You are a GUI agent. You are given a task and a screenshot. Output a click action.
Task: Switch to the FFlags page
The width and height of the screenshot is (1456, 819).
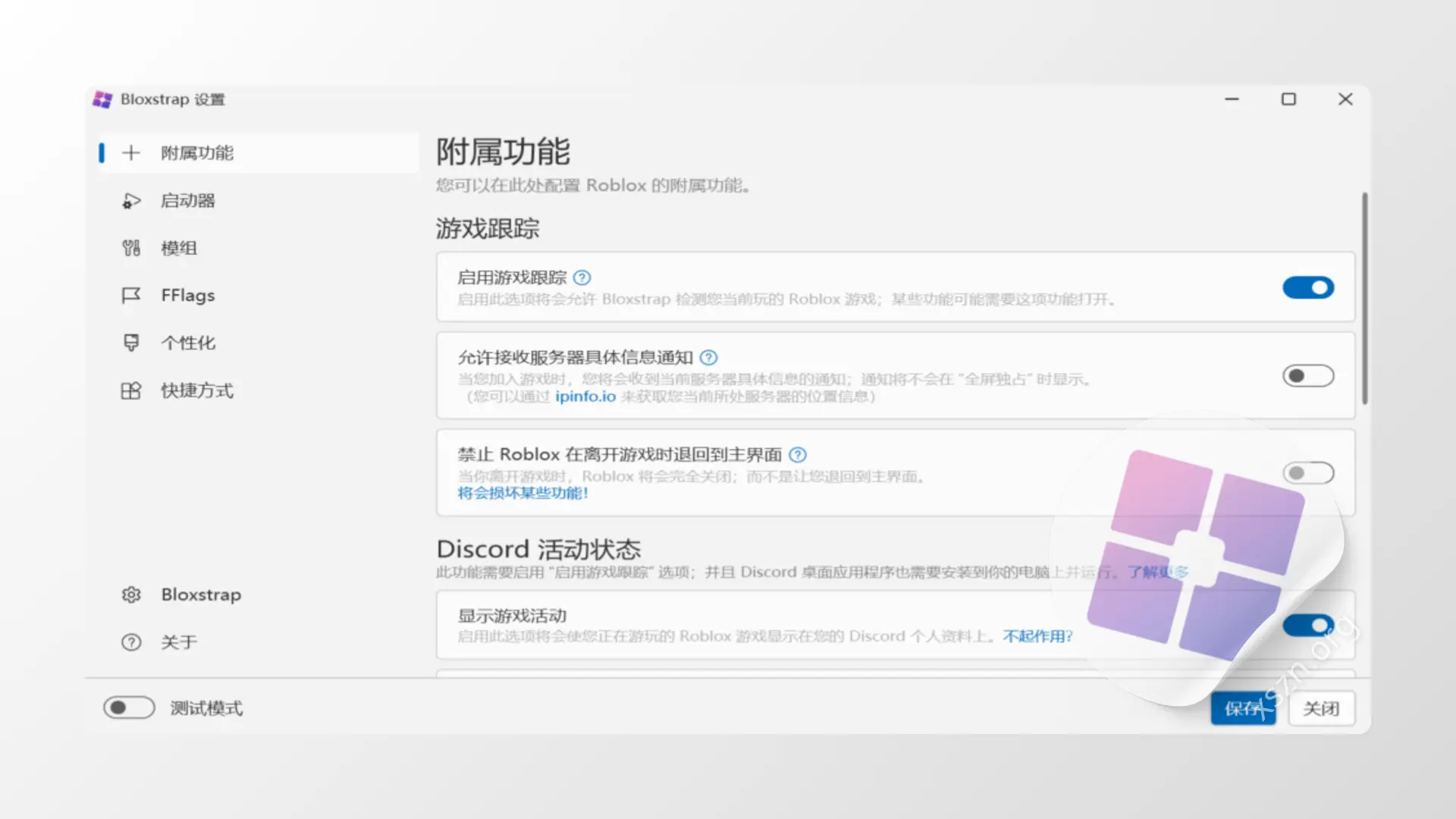[258, 295]
